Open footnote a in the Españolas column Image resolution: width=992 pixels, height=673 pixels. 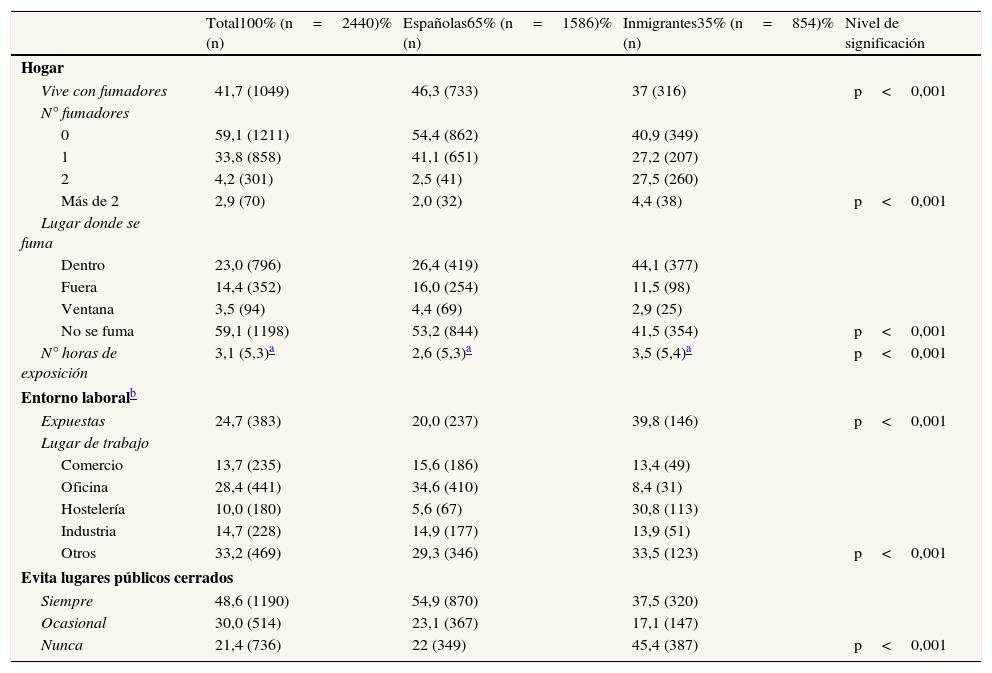point(468,349)
